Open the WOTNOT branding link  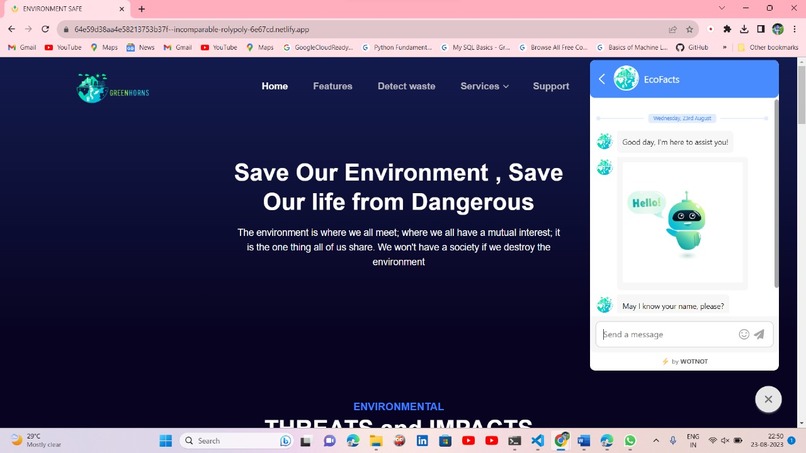(685, 361)
